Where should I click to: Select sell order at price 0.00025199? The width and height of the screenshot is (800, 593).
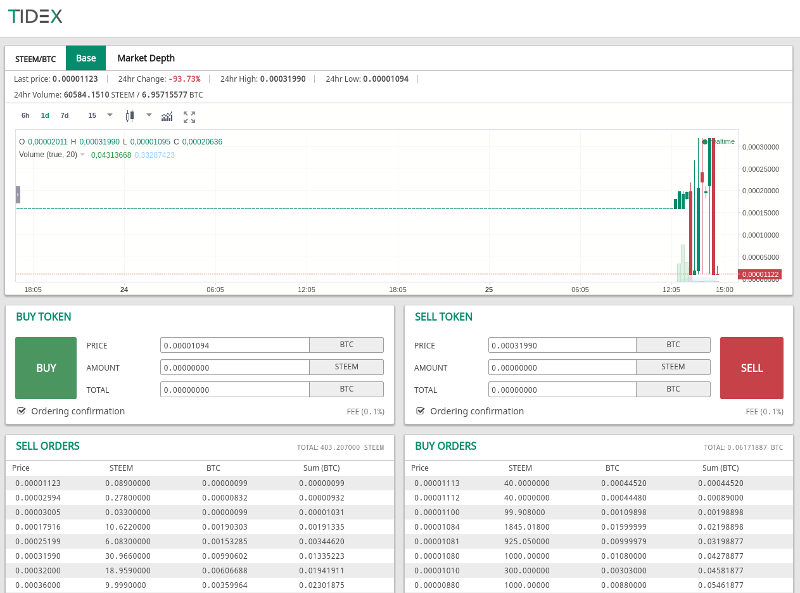tap(200, 541)
